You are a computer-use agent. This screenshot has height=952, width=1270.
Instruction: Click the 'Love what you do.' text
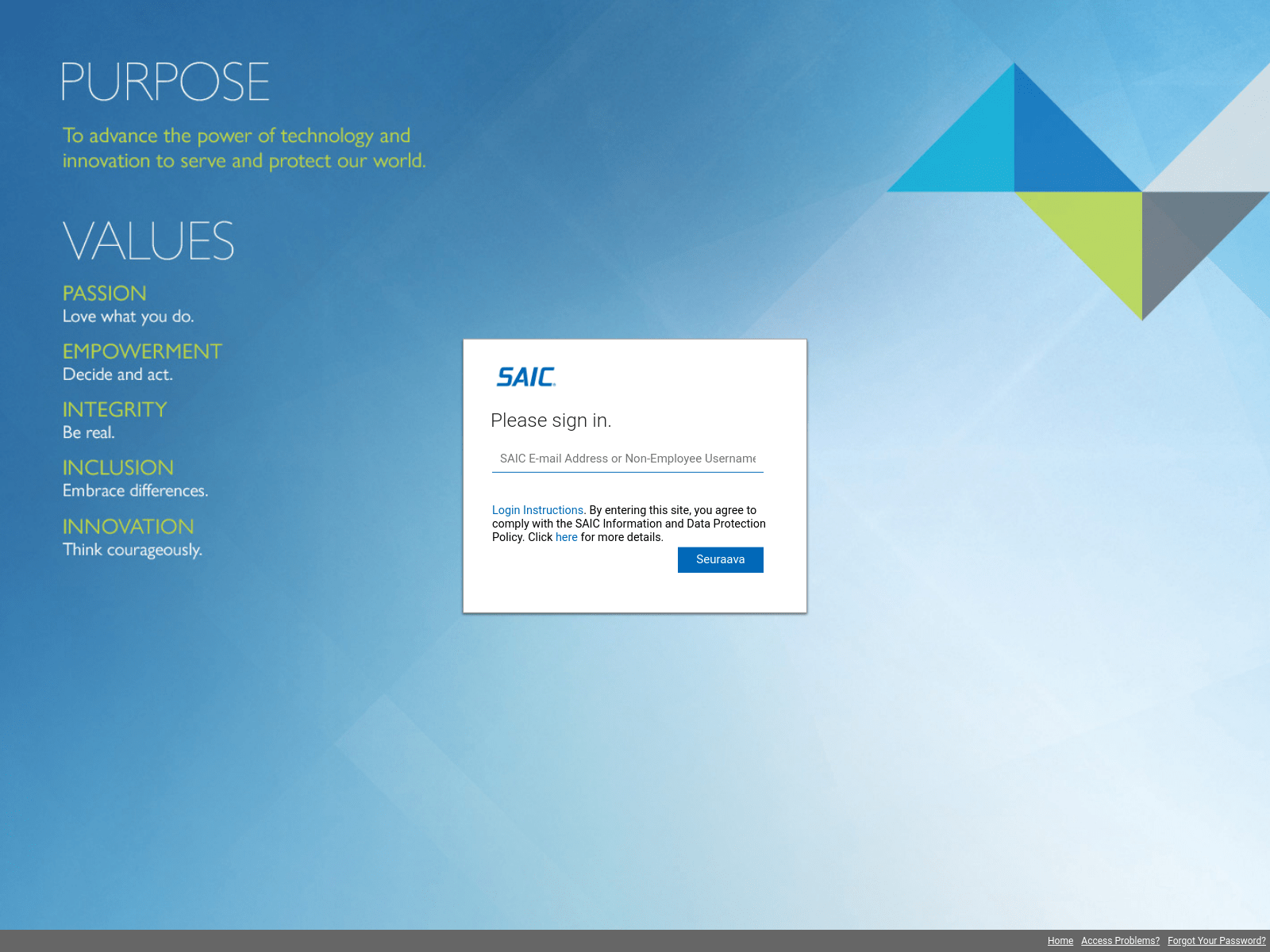coord(129,317)
